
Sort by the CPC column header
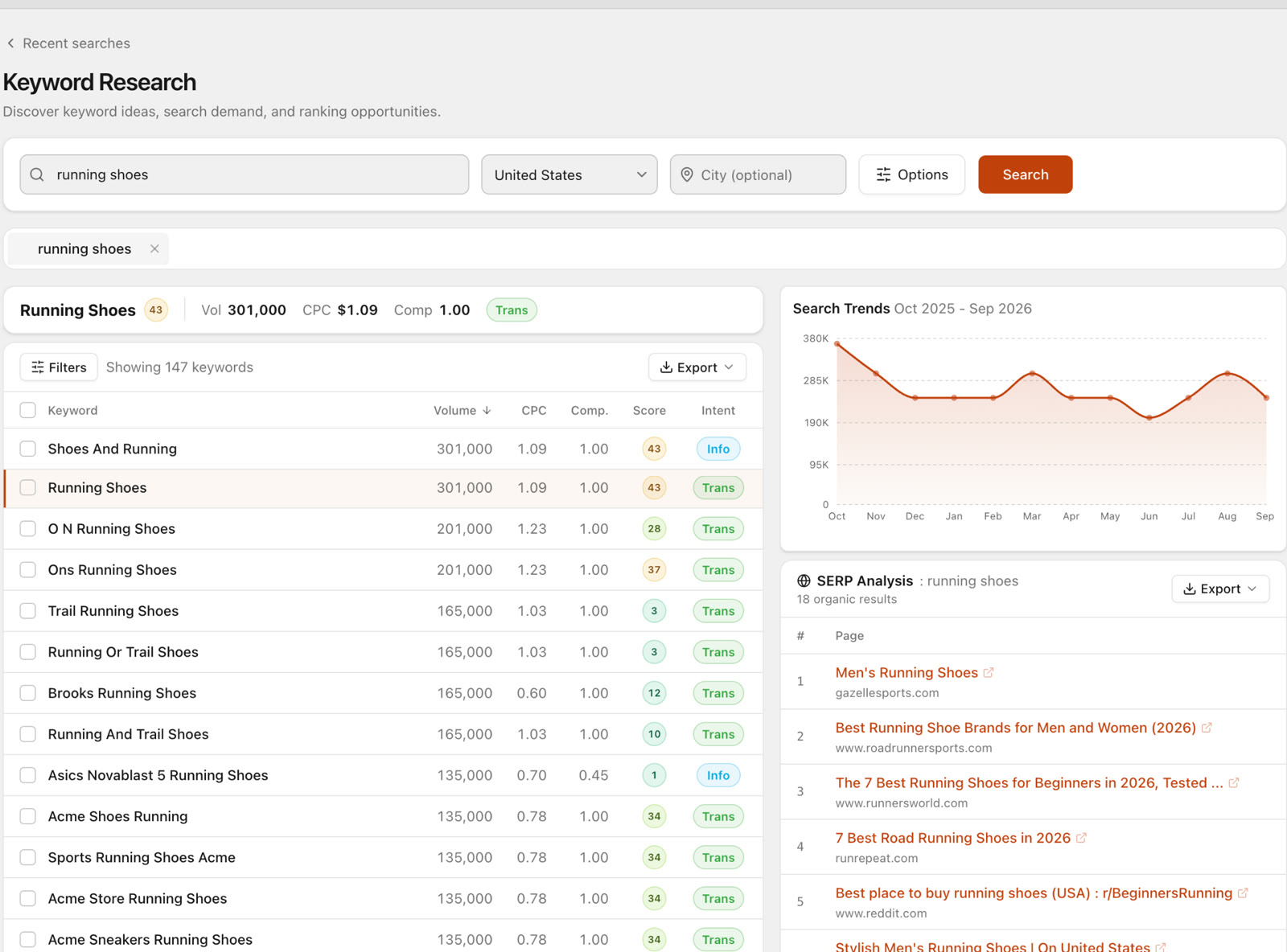[x=534, y=410]
